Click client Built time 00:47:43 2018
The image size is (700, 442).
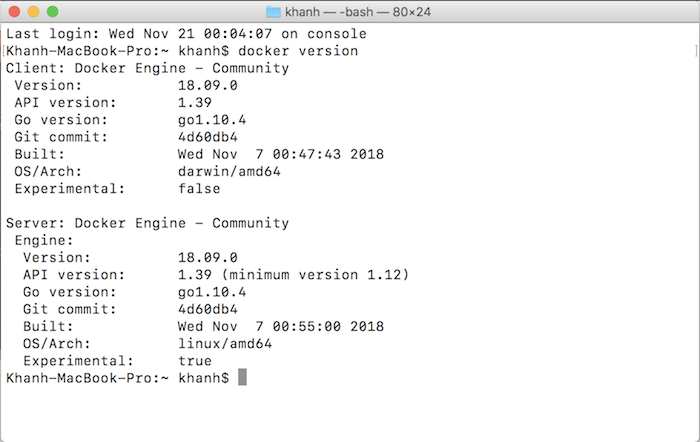pyautogui.click(x=328, y=154)
